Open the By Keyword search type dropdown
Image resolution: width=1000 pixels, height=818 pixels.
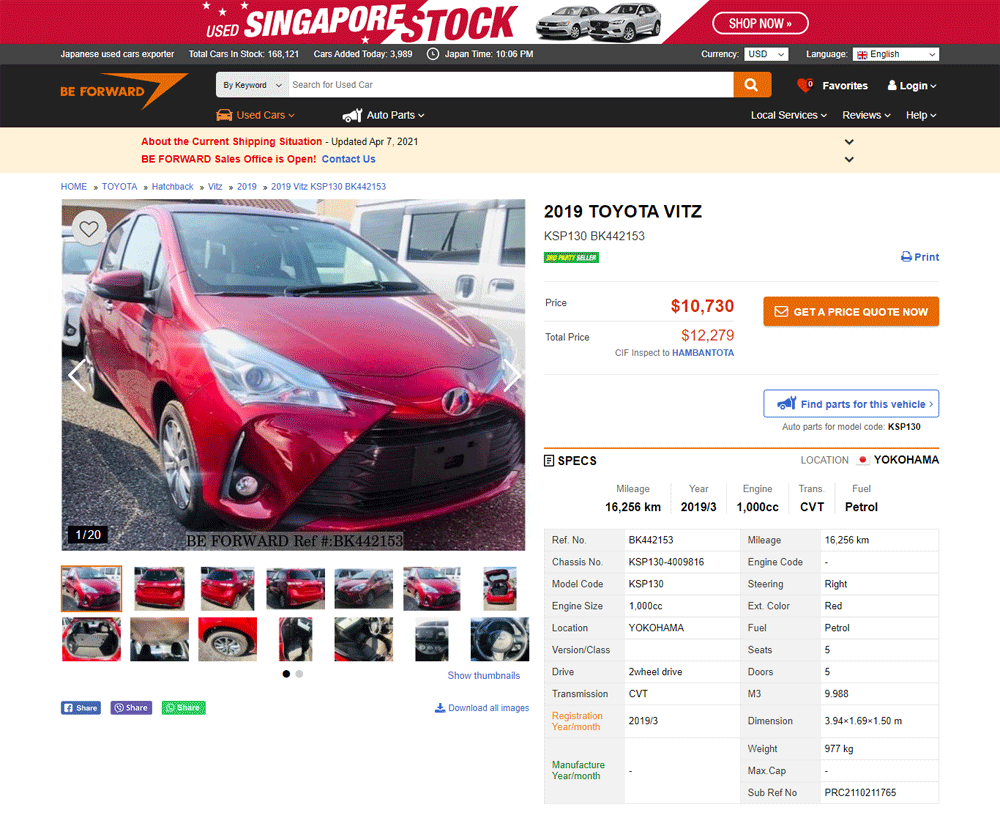pyautogui.click(x=252, y=85)
